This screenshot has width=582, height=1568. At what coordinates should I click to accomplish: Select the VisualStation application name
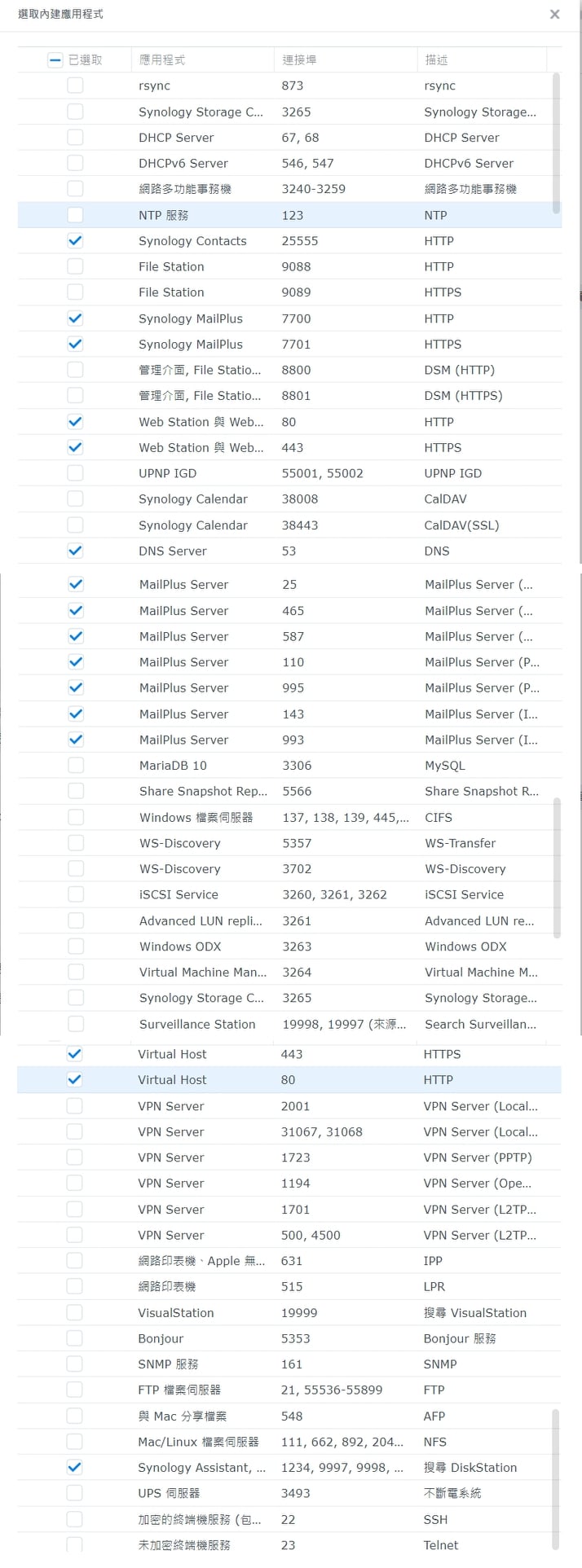[x=176, y=1312]
